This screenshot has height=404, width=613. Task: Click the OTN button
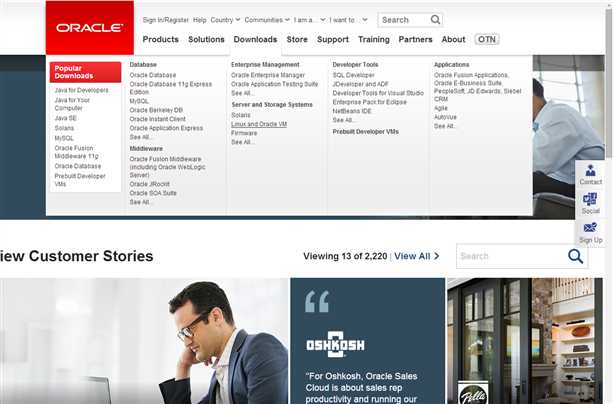(x=487, y=40)
